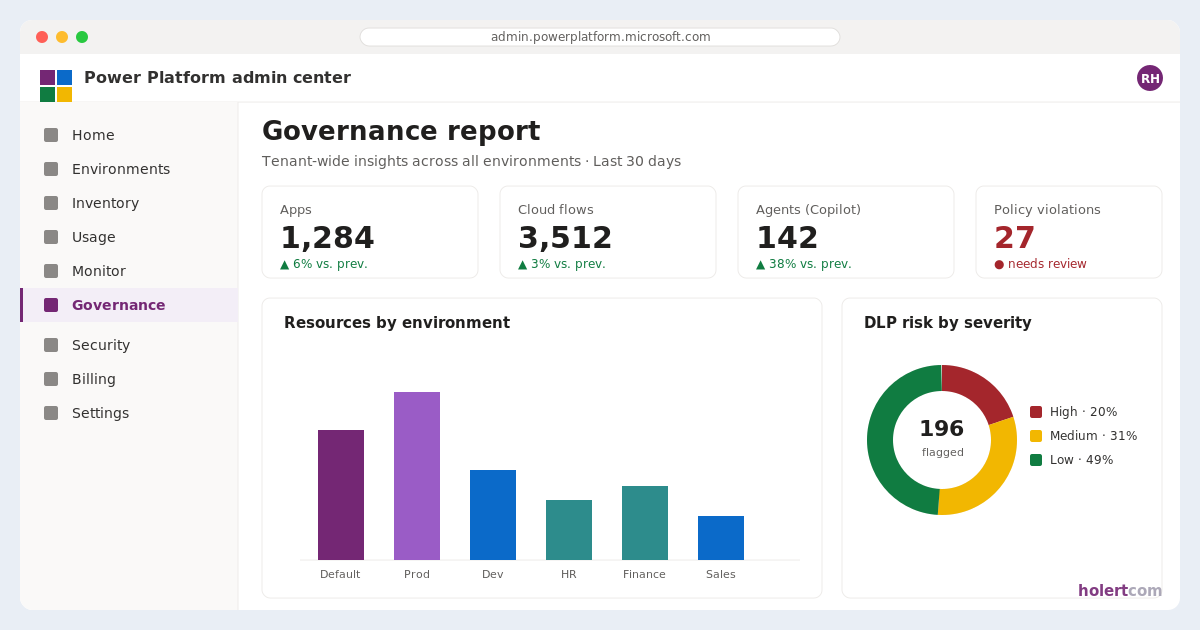Click the 'Prod' axis label
Screen dimensions: 1200x630
click(417, 574)
